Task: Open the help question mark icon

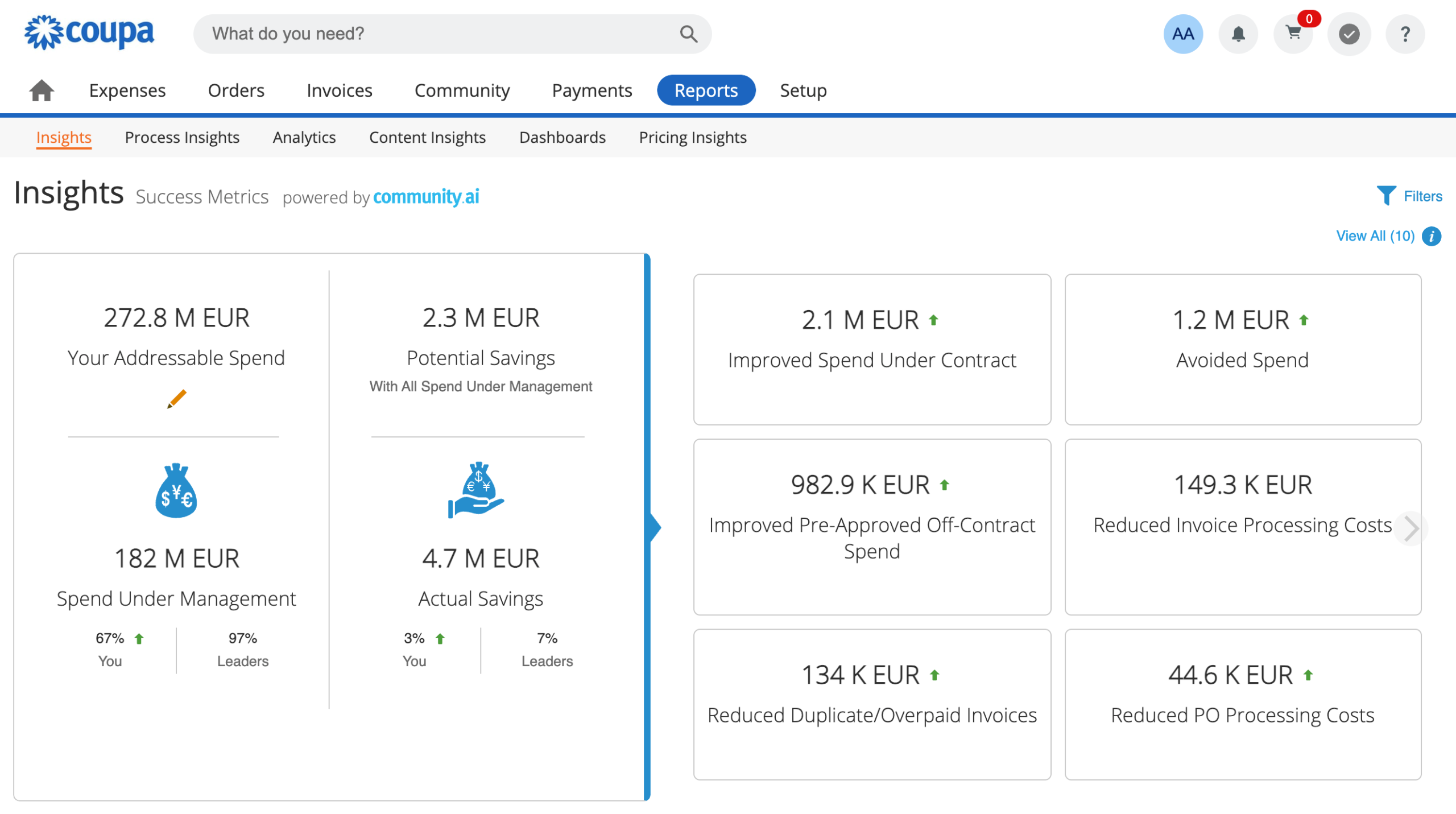Action: point(1405,34)
